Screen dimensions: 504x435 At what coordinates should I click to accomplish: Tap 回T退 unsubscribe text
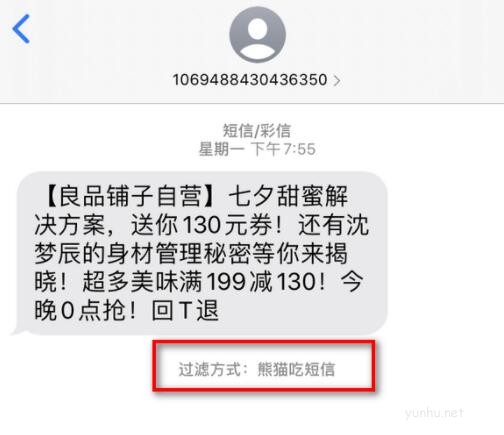185,310
